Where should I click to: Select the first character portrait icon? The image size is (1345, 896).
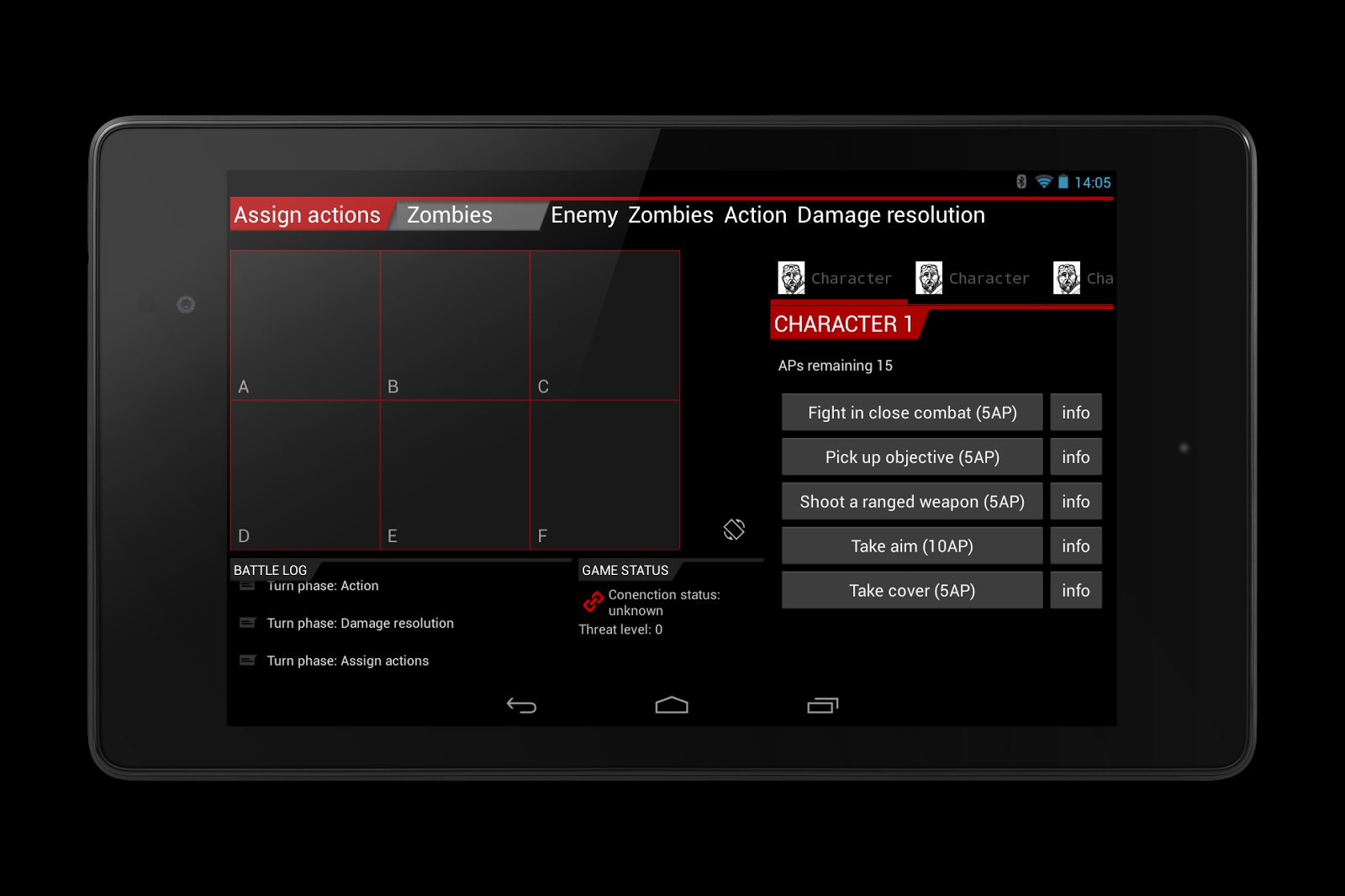pos(791,278)
